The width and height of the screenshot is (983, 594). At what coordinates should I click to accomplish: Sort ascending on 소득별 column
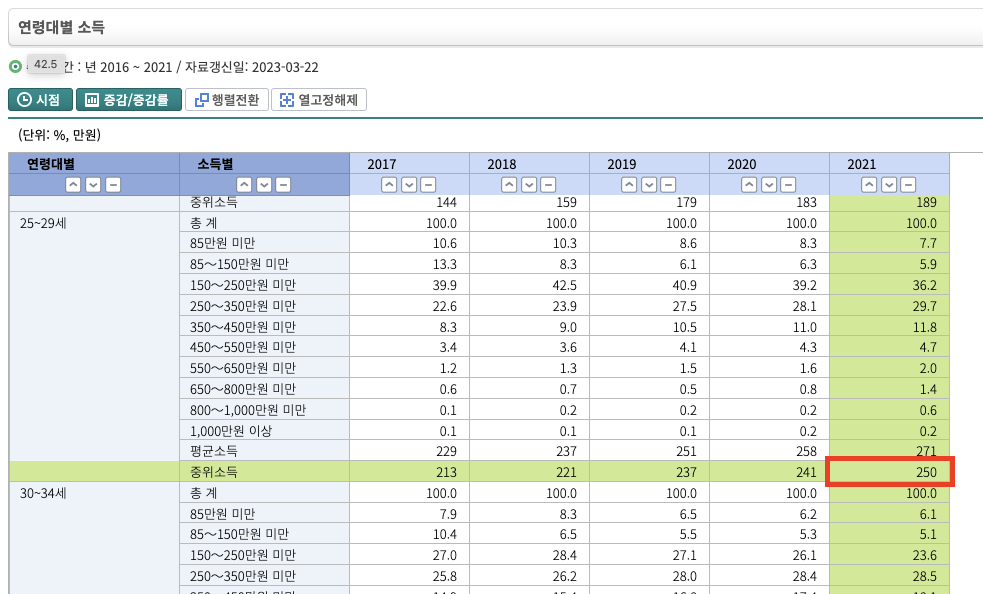coord(244,184)
